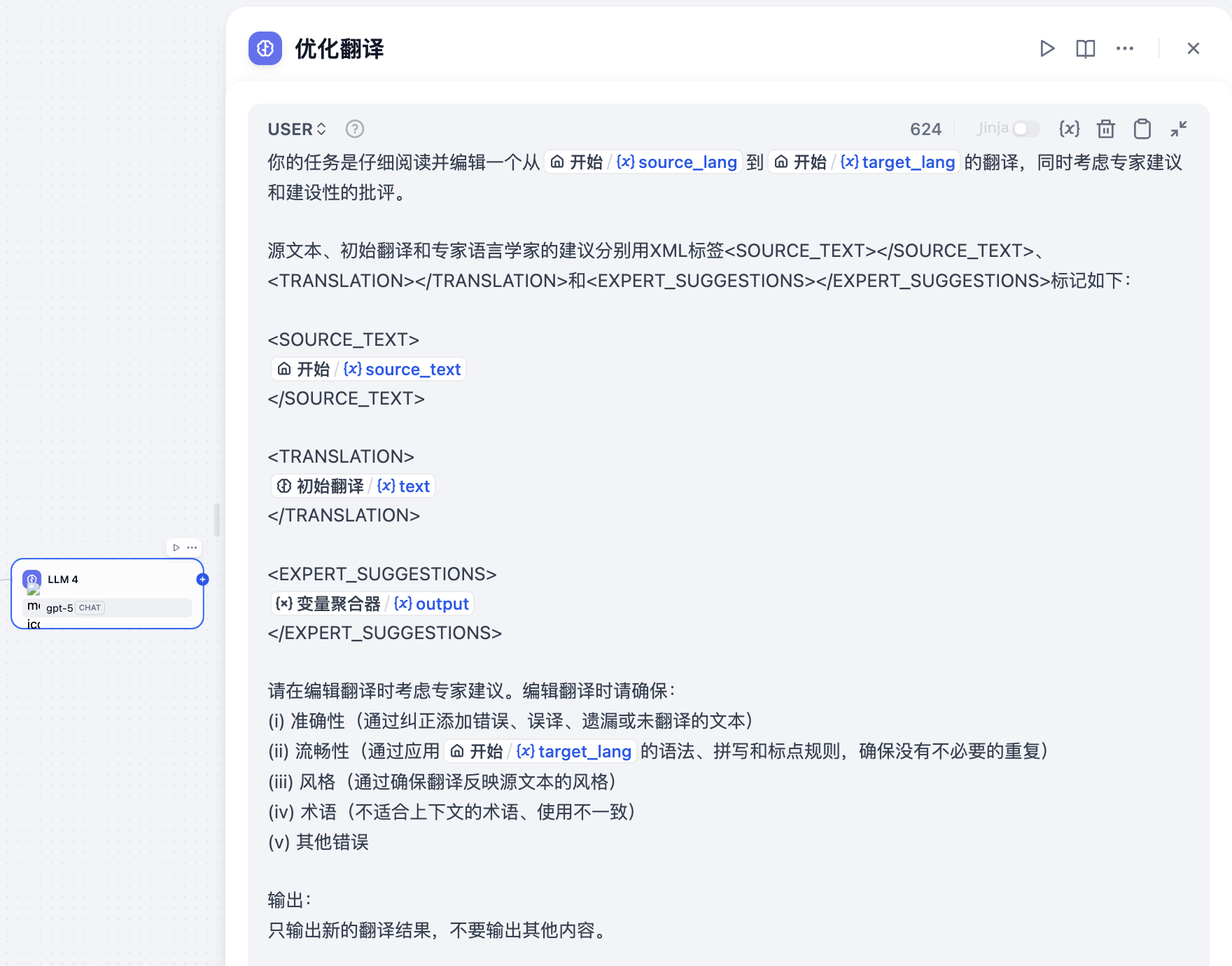Insert a variable using the {x} icon

click(1070, 129)
